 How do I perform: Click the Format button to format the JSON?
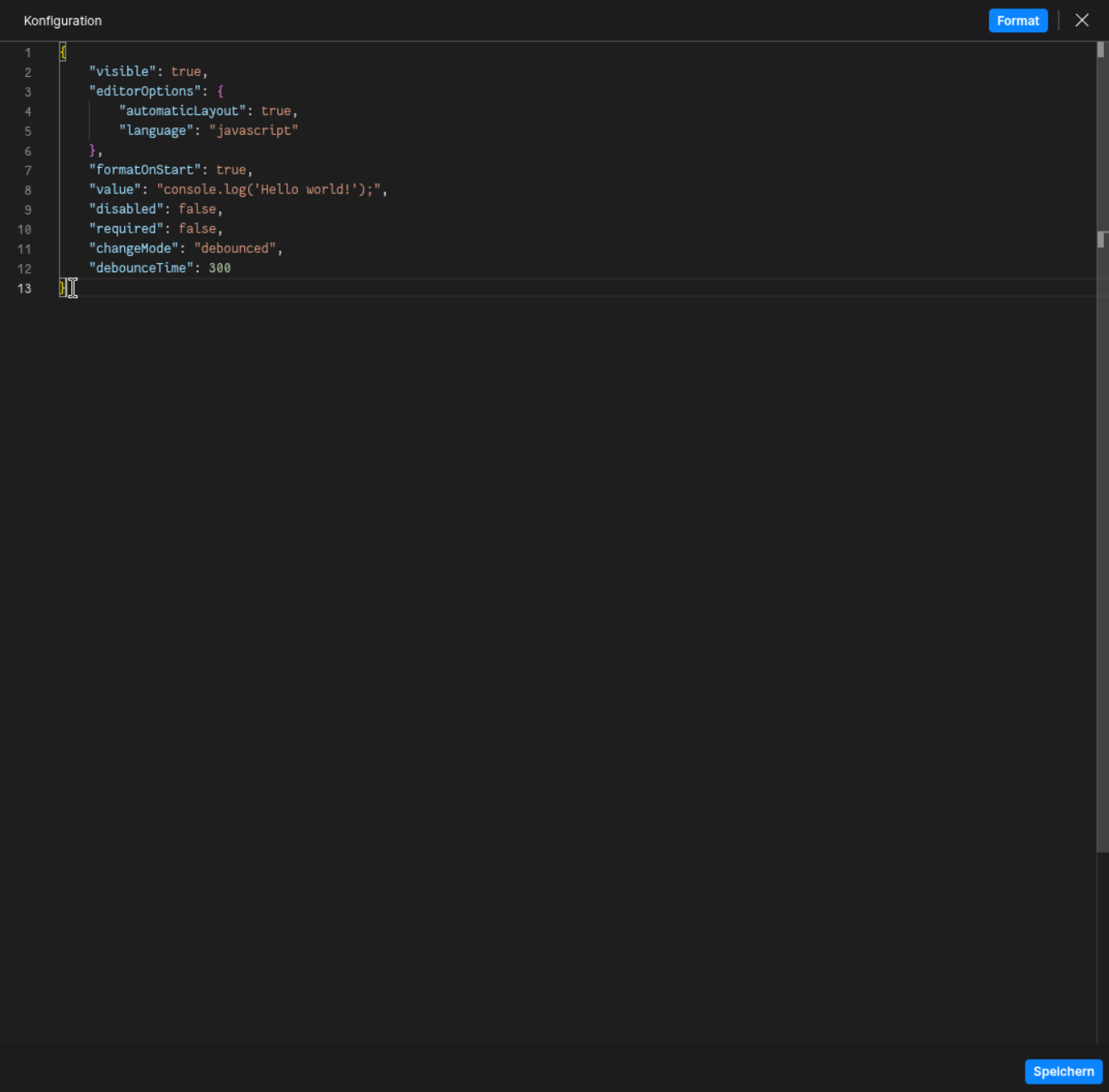point(1018,20)
